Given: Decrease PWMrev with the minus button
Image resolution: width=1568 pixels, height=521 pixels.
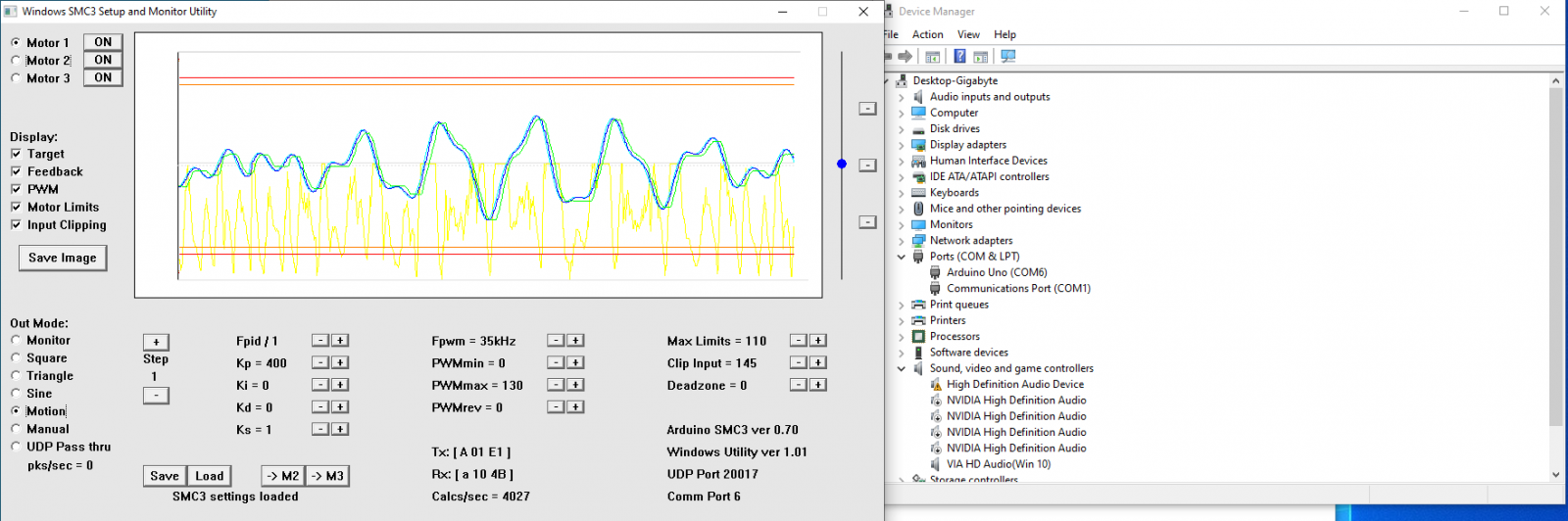Looking at the screenshot, I should [556, 406].
